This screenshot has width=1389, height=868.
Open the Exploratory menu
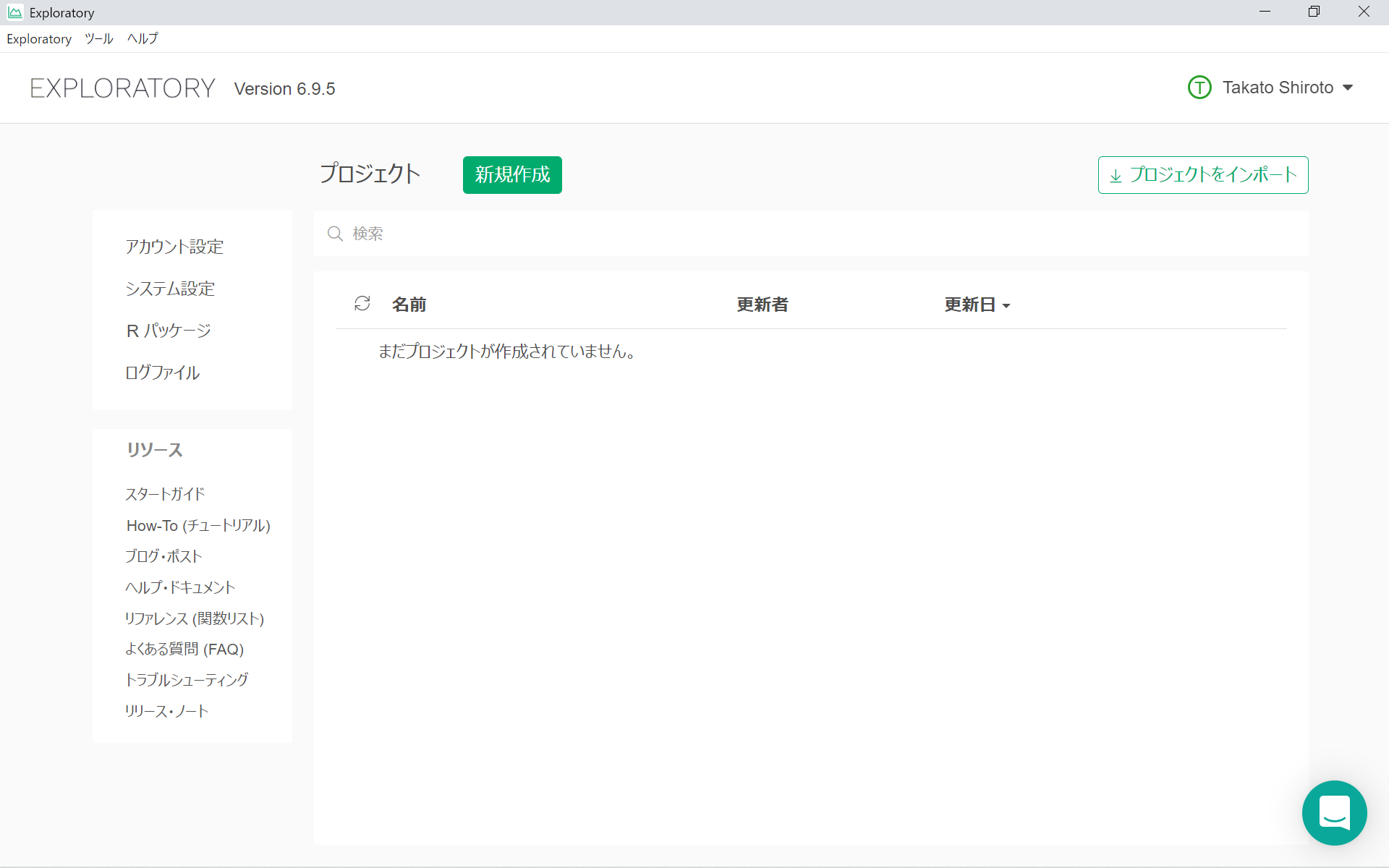click(x=39, y=39)
